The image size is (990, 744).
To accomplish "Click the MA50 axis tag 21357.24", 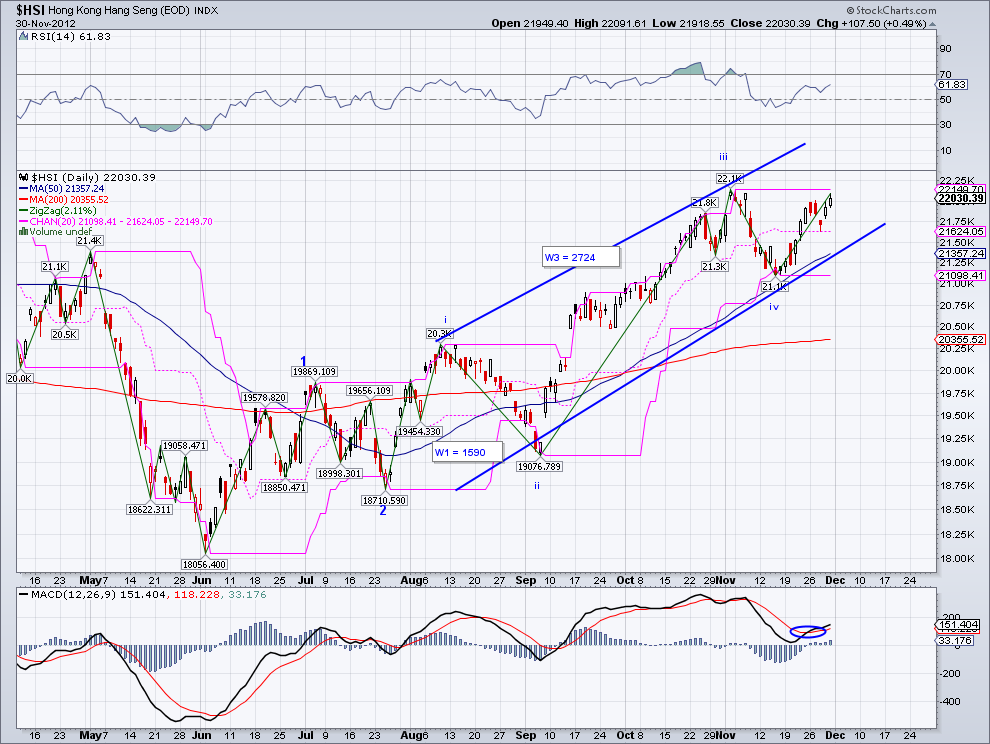I will [x=961, y=253].
